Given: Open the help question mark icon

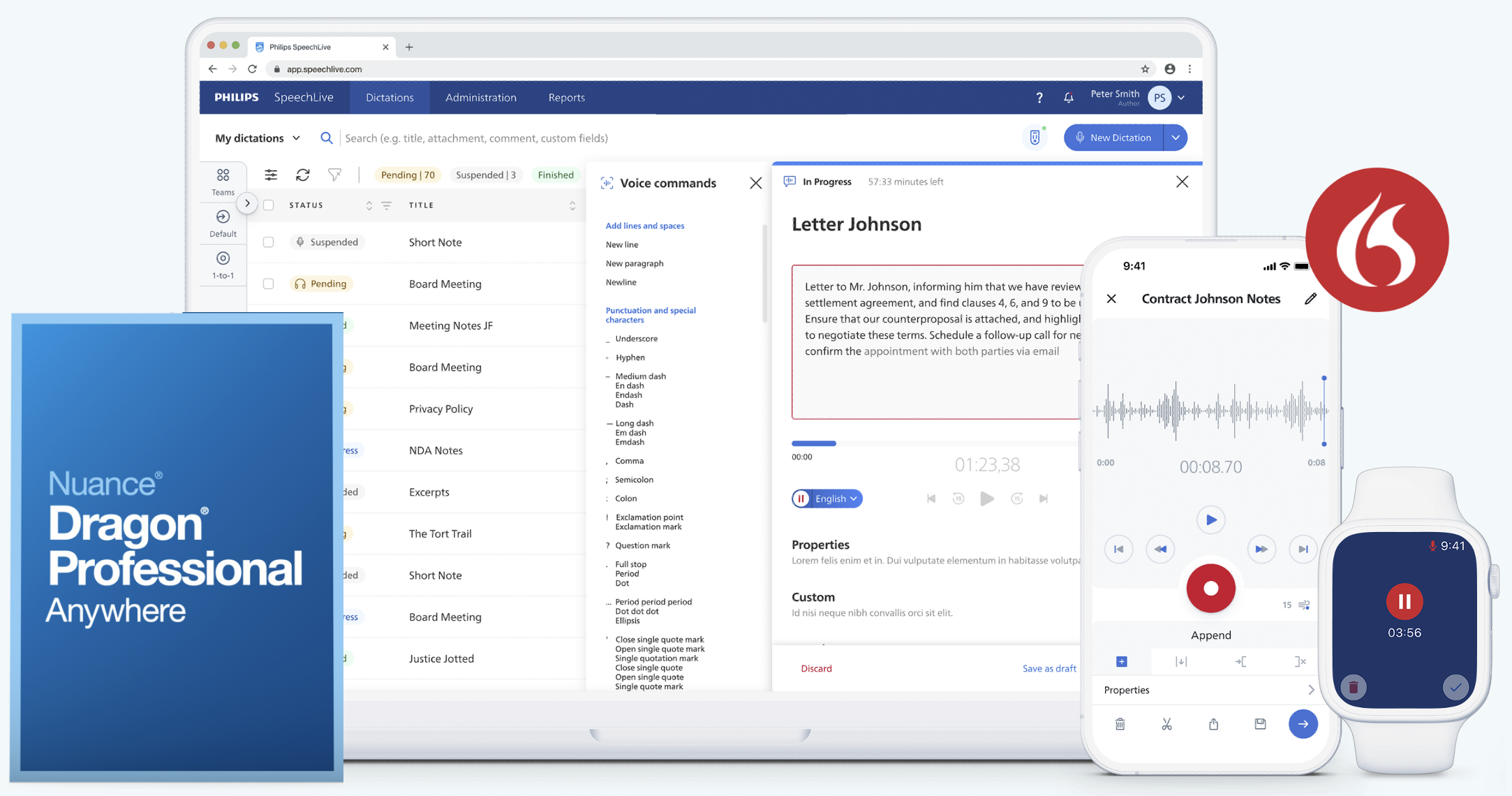Looking at the screenshot, I should [x=1039, y=98].
